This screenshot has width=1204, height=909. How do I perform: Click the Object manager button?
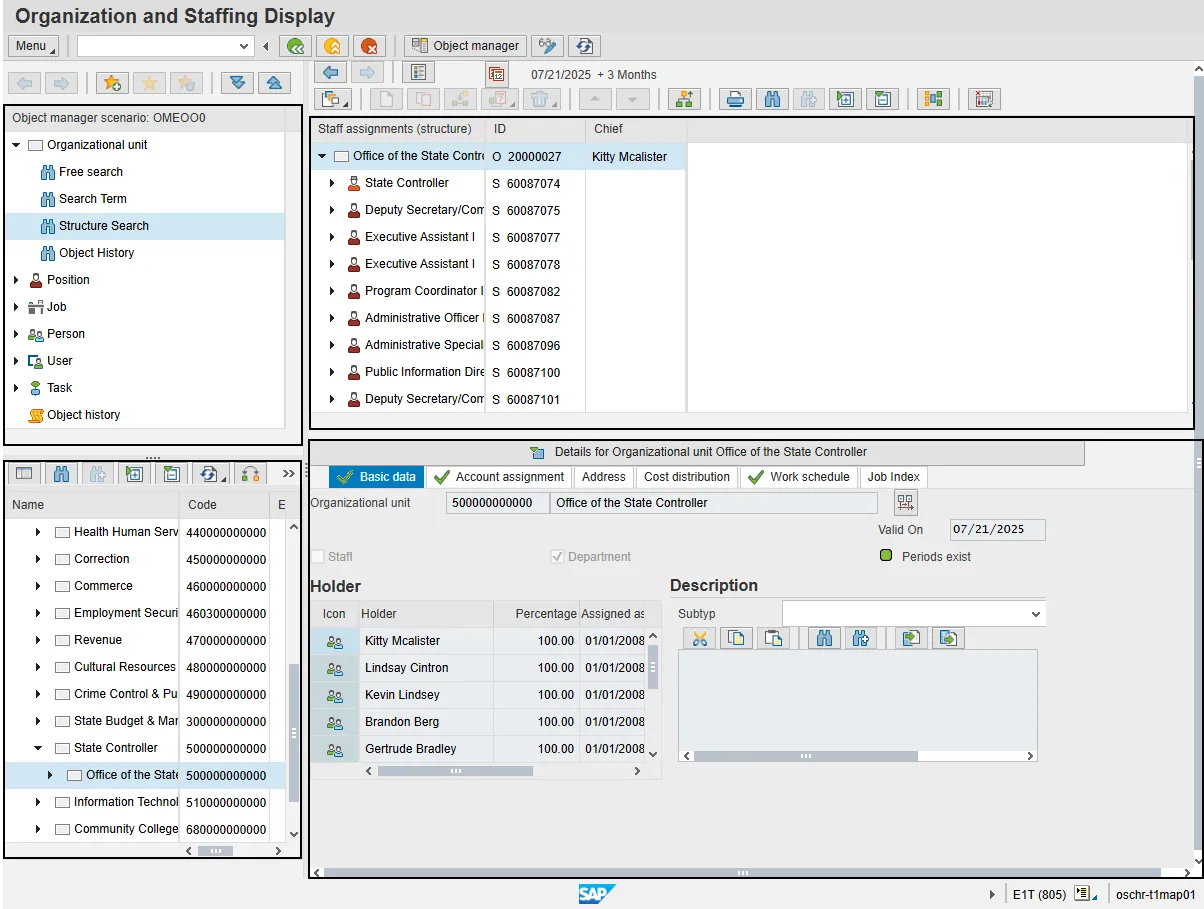click(x=465, y=46)
